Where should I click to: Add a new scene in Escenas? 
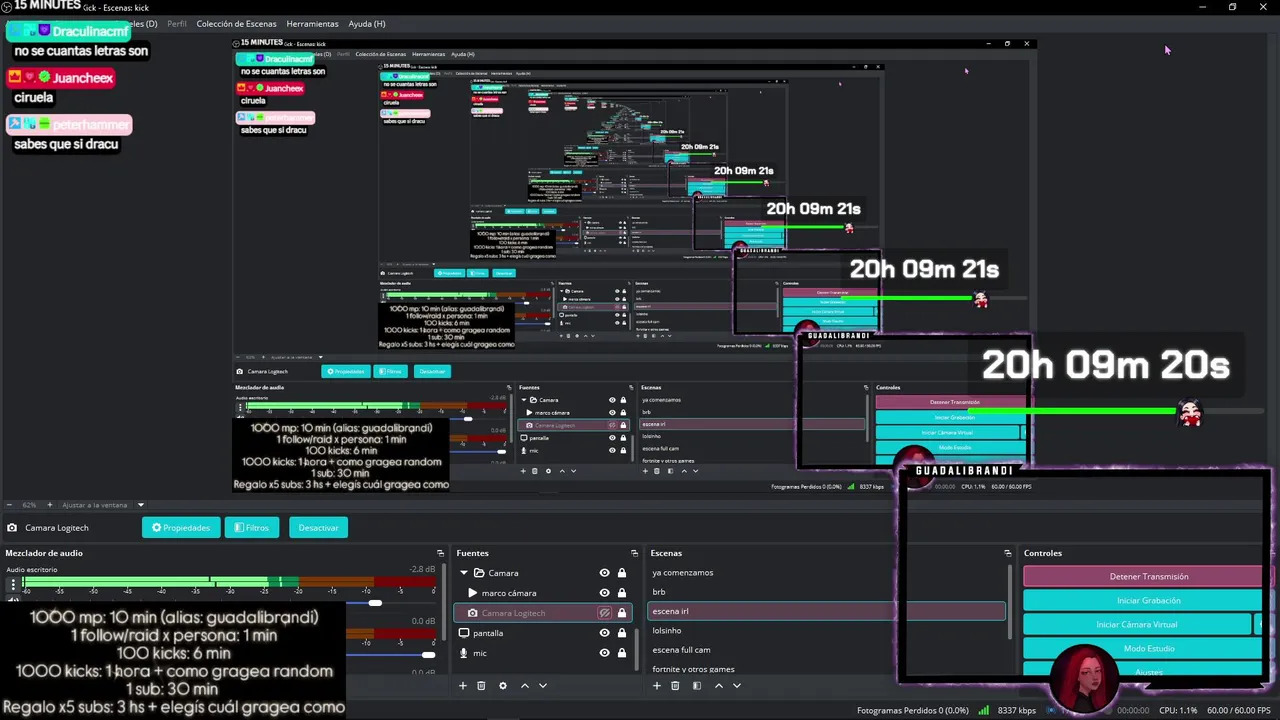(656, 686)
